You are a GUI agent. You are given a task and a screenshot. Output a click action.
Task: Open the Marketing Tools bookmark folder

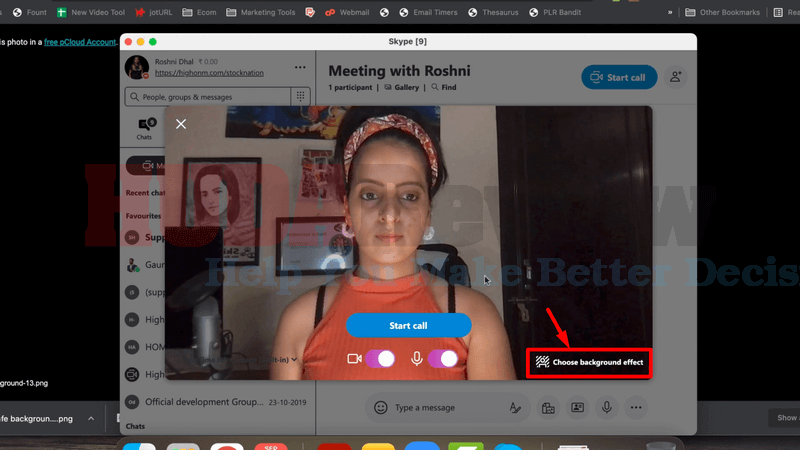261,12
